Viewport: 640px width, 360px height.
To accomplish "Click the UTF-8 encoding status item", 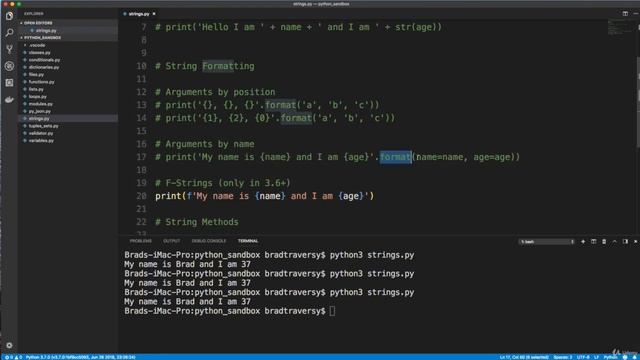I will [583, 357].
